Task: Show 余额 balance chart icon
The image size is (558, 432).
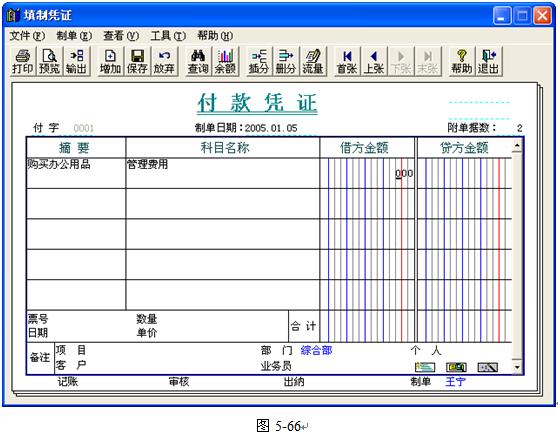Action: pyautogui.click(x=225, y=61)
